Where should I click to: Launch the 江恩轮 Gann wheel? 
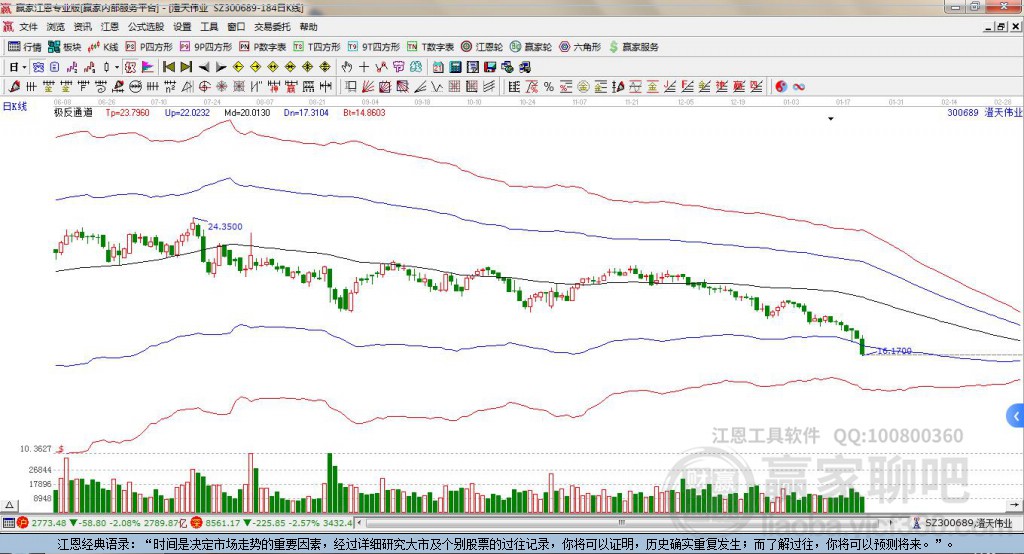[x=482, y=46]
